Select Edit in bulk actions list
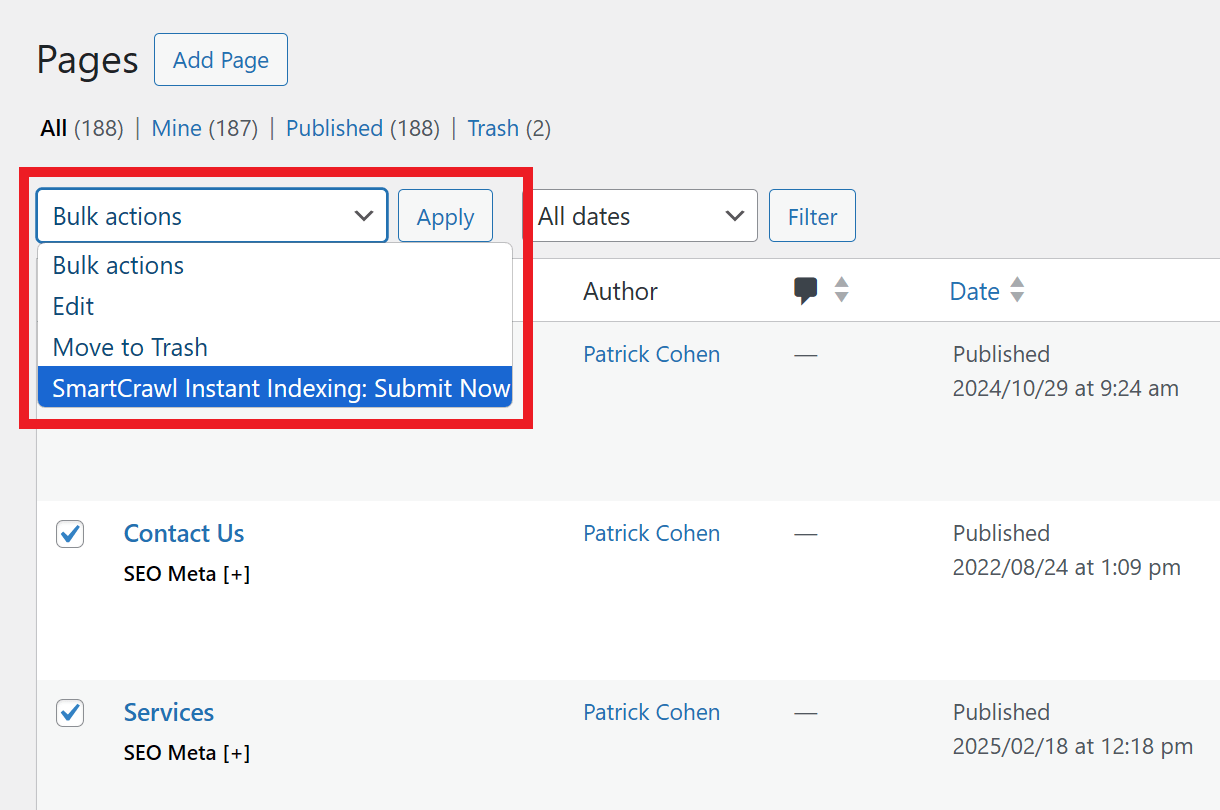The width and height of the screenshot is (1220, 810). pos(74,306)
